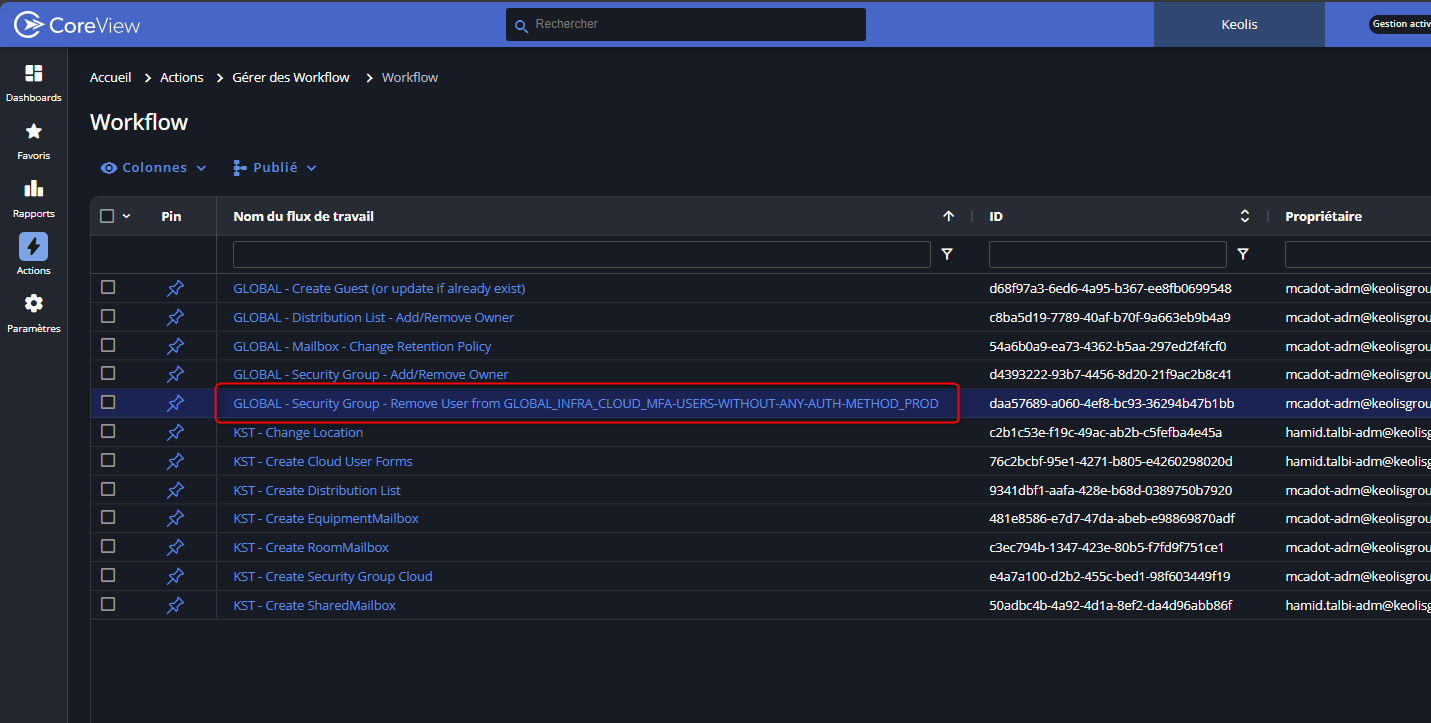Open the Dashboards sidebar icon
The image size is (1431, 723).
pyautogui.click(x=33, y=74)
